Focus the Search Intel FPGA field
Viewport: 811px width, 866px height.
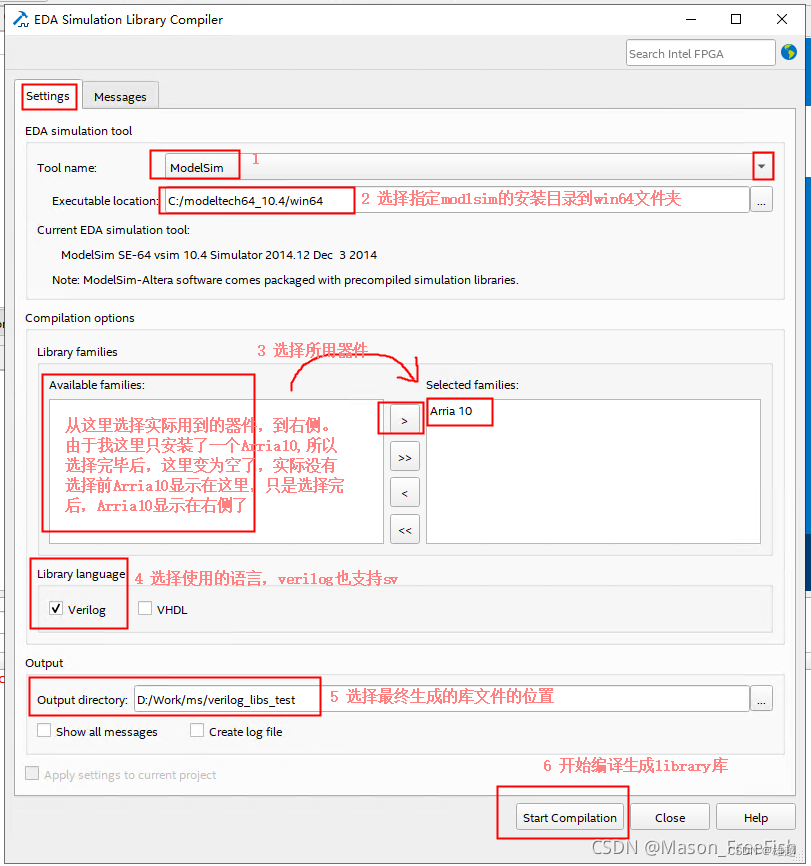(700, 53)
